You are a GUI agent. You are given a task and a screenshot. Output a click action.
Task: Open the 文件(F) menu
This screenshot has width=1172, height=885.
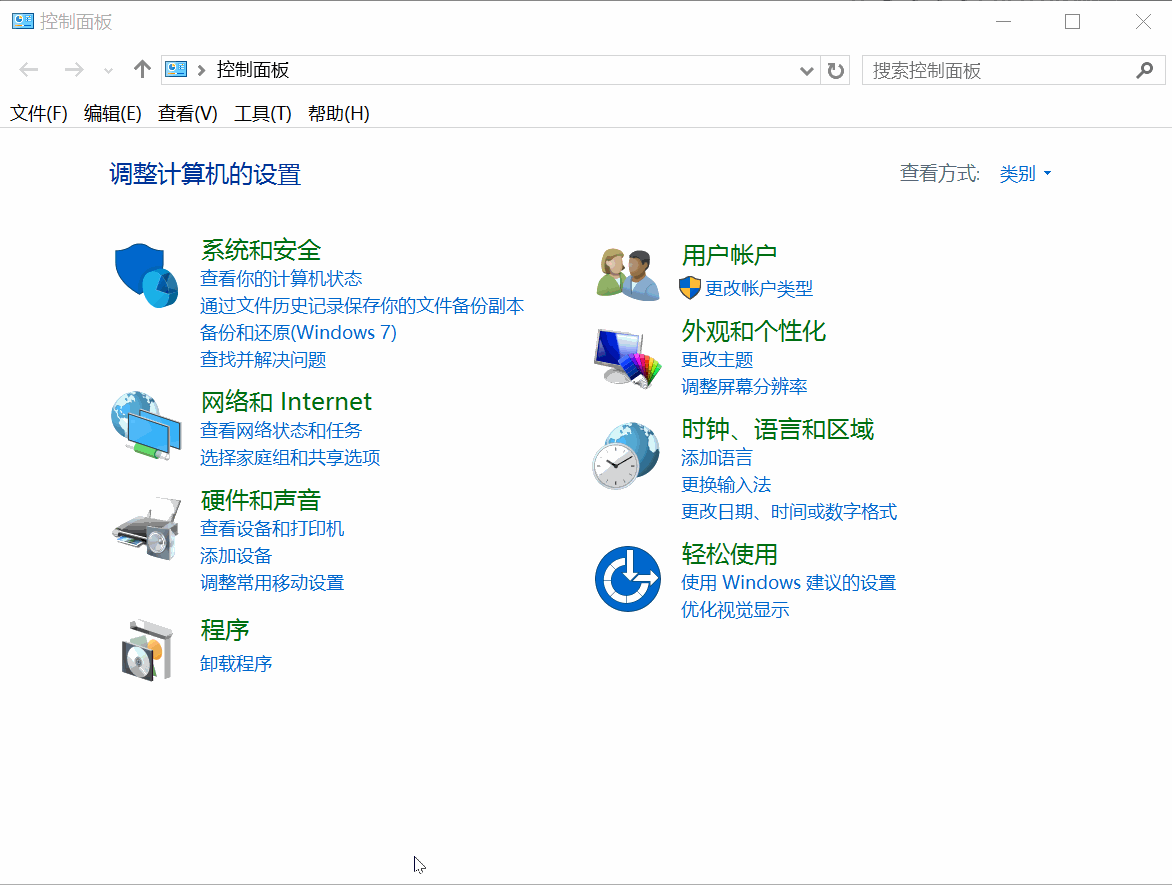38,113
